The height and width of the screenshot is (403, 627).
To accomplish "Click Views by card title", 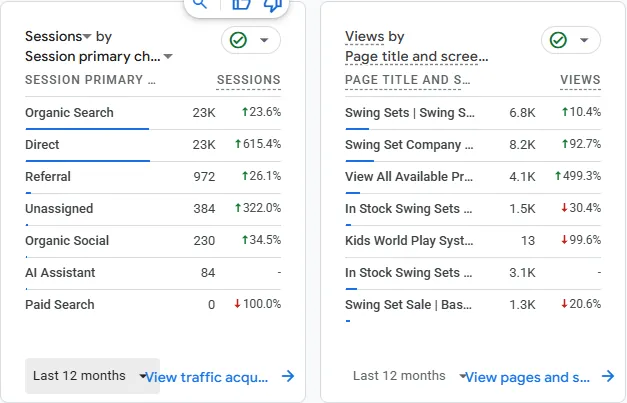I will (x=375, y=36).
